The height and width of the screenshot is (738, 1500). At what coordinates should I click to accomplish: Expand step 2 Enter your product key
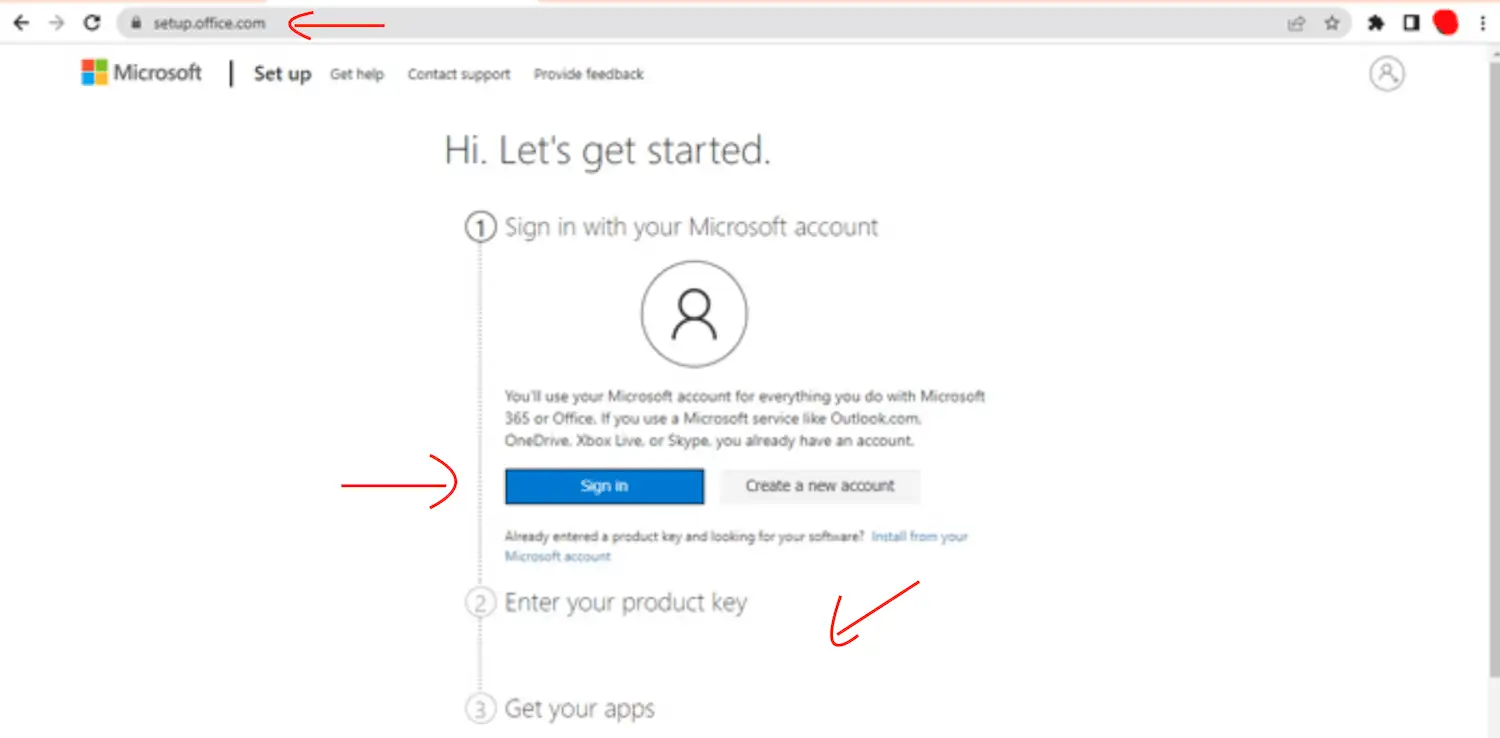pos(625,603)
